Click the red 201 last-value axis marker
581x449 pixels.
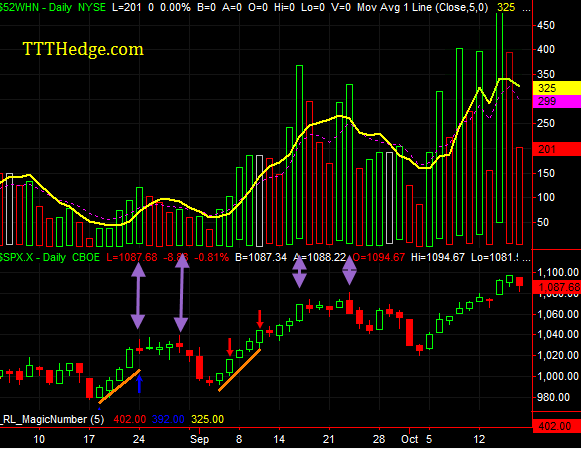point(557,149)
